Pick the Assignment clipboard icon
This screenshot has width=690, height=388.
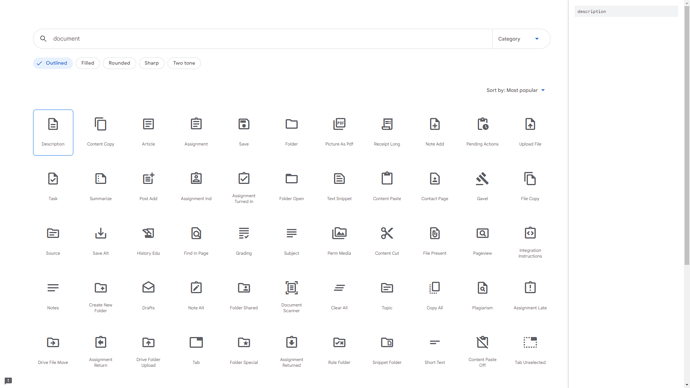coord(196,124)
